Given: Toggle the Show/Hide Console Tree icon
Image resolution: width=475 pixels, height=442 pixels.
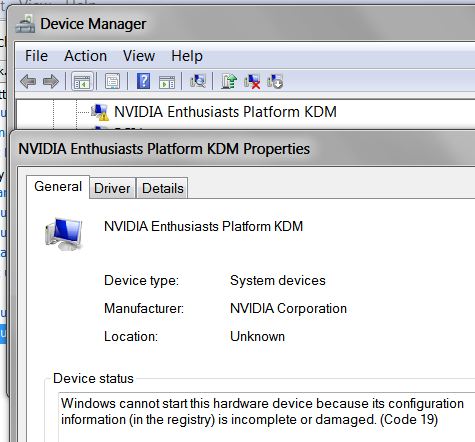Looking at the screenshot, I should (82, 81).
